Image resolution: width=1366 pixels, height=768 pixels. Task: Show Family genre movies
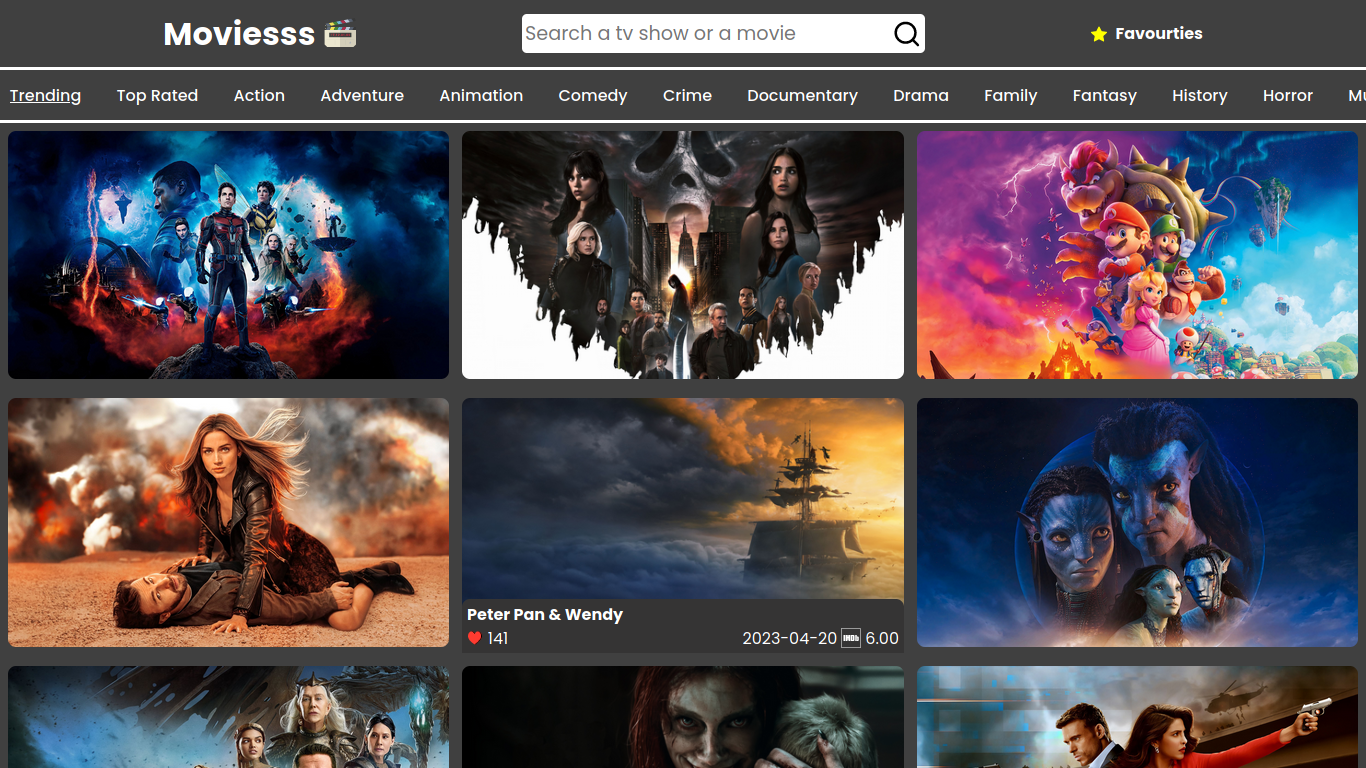[1010, 96]
